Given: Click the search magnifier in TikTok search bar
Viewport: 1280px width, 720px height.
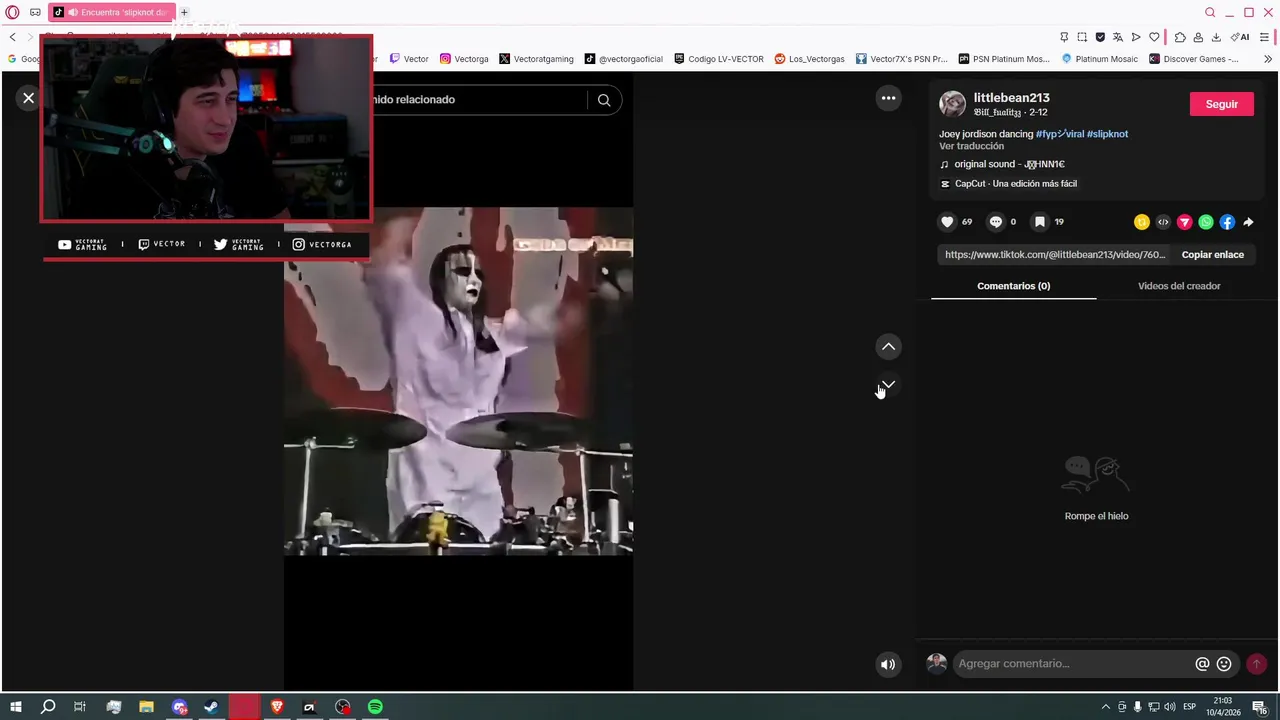Looking at the screenshot, I should click(x=604, y=100).
